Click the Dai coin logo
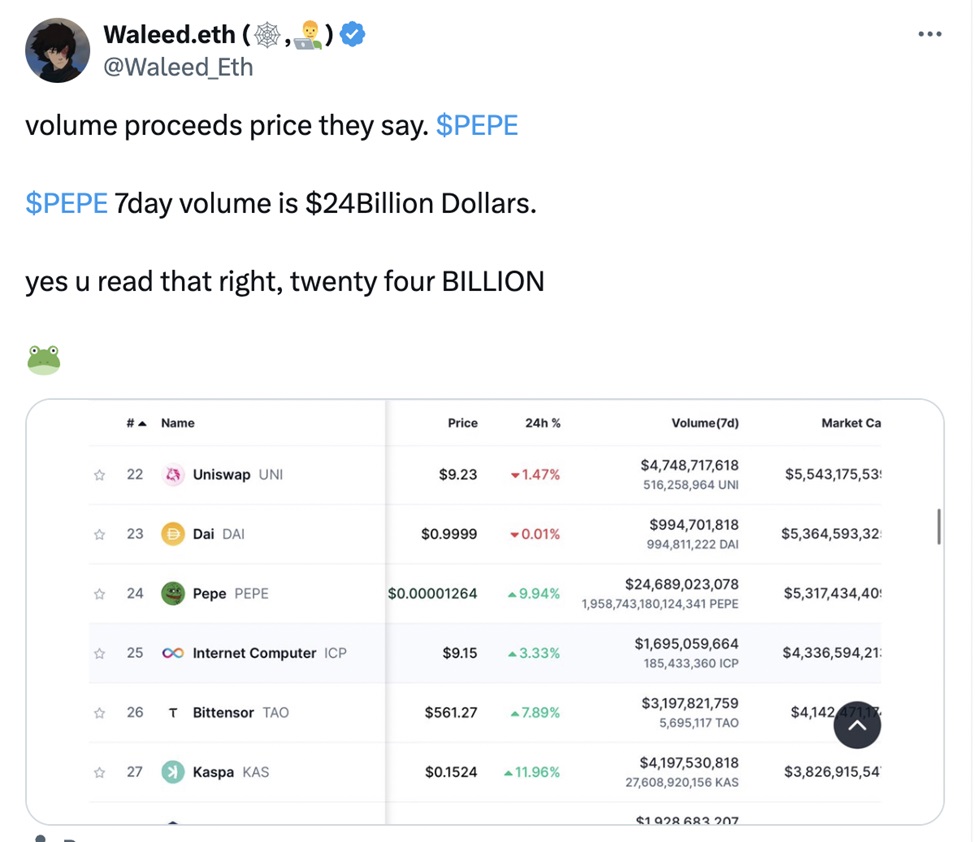975x842 pixels. (173, 534)
